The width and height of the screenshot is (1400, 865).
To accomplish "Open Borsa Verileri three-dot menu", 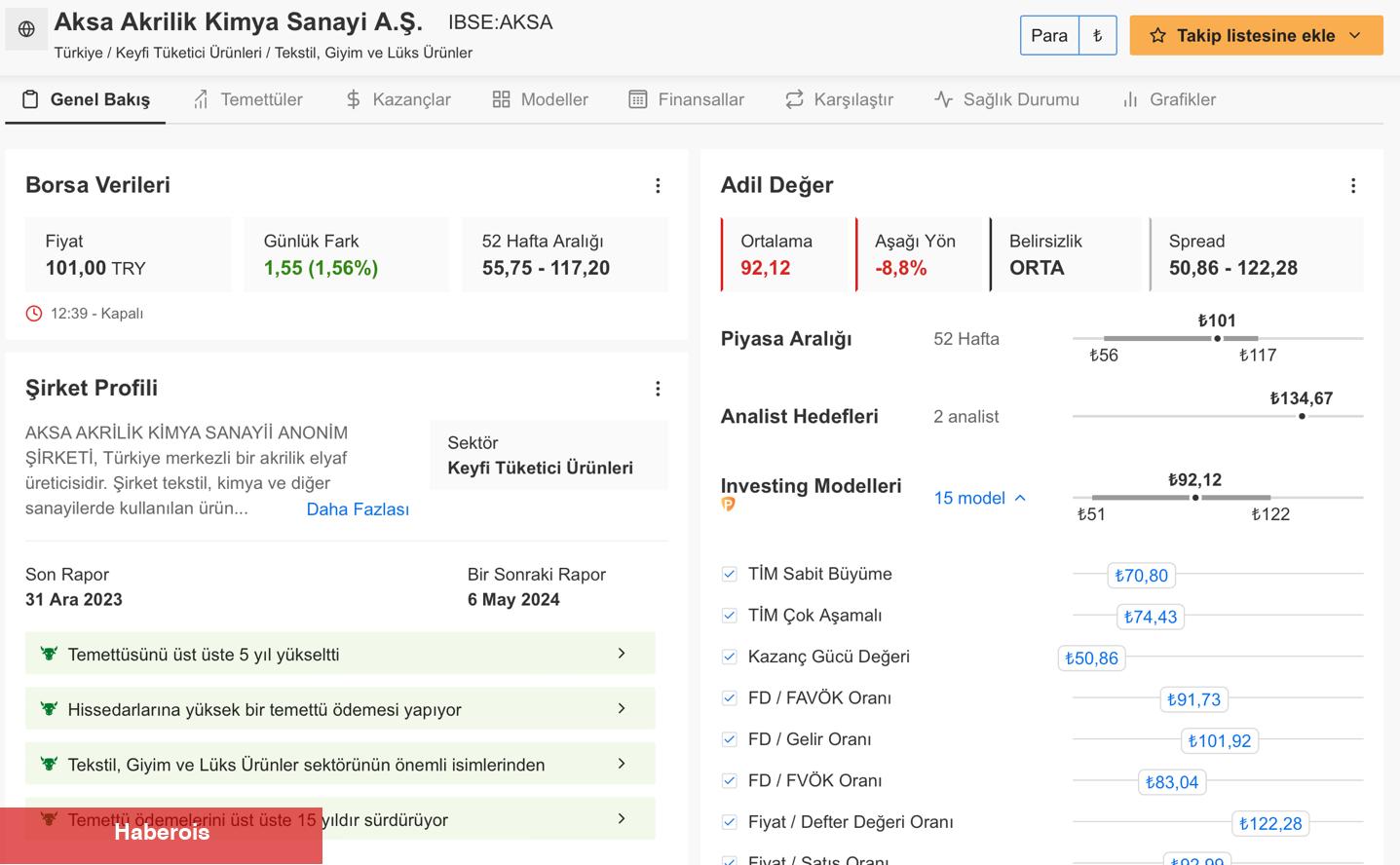I will (x=658, y=185).
